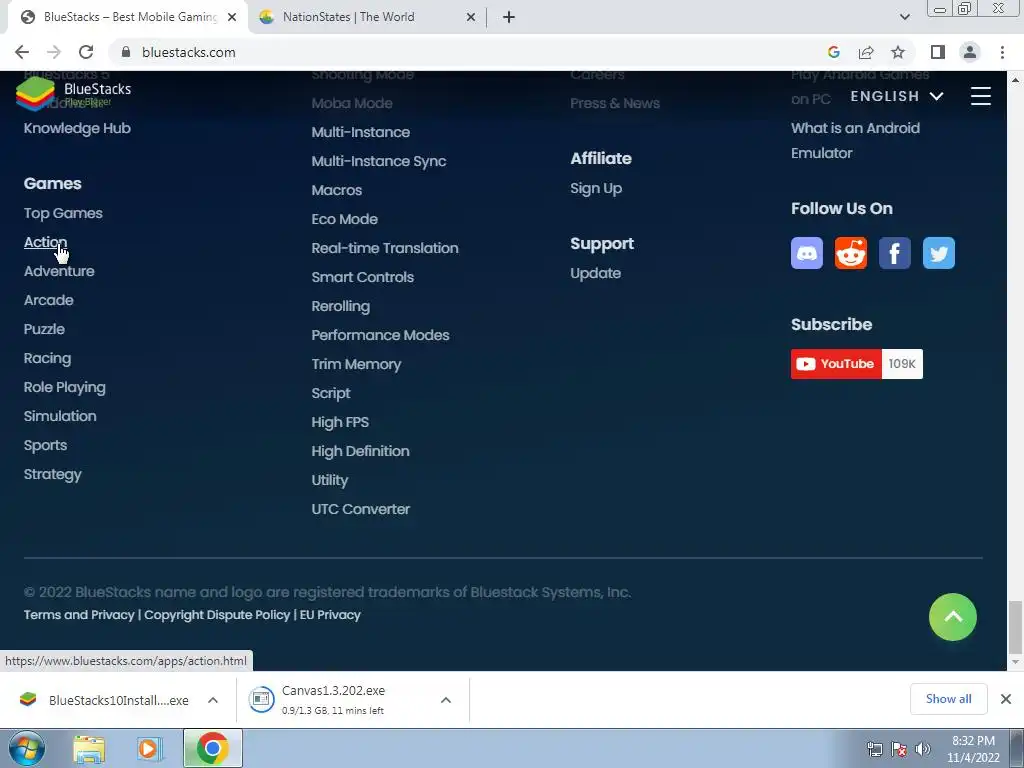Open the Reddit social icon
The image size is (1024, 768).
click(850, 253)
